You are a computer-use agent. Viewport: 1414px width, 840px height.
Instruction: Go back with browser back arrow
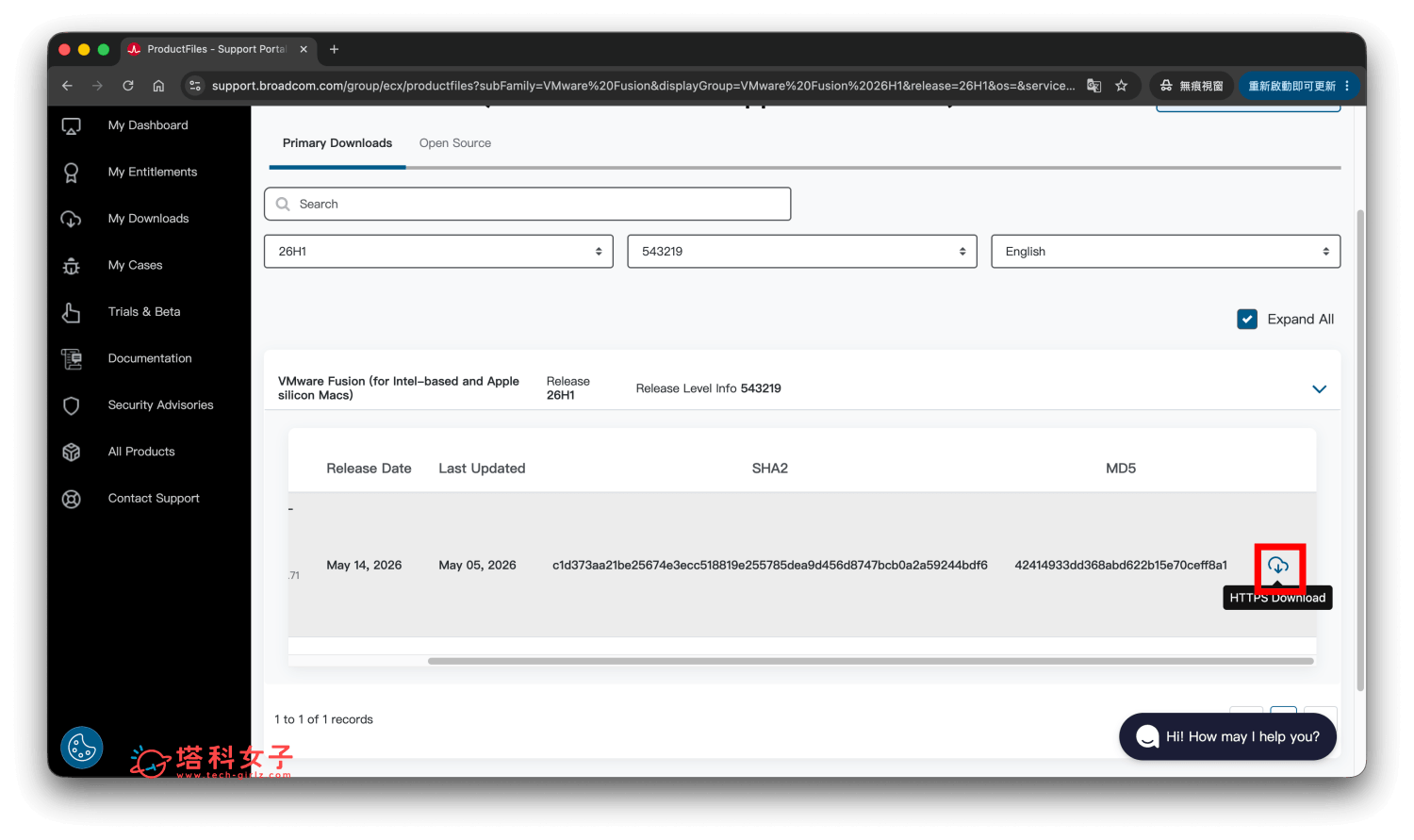pyautogui.click(x=67, y=86)
